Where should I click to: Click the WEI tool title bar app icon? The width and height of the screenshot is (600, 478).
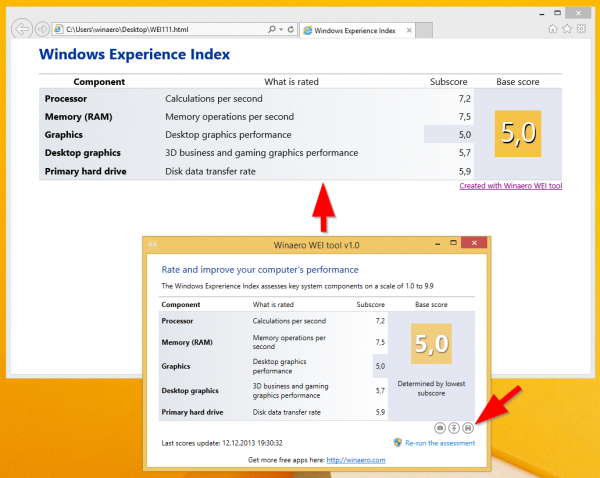pyautogui.click(x=153, y=245)
